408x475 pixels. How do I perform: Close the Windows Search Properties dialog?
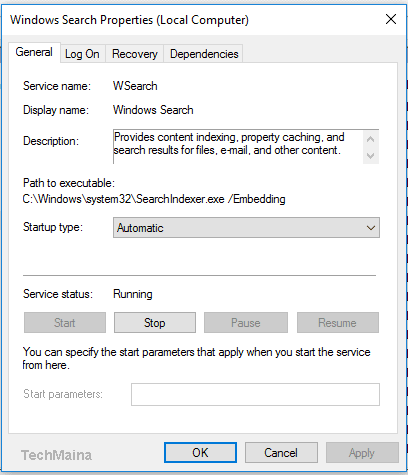coord(391,19)
